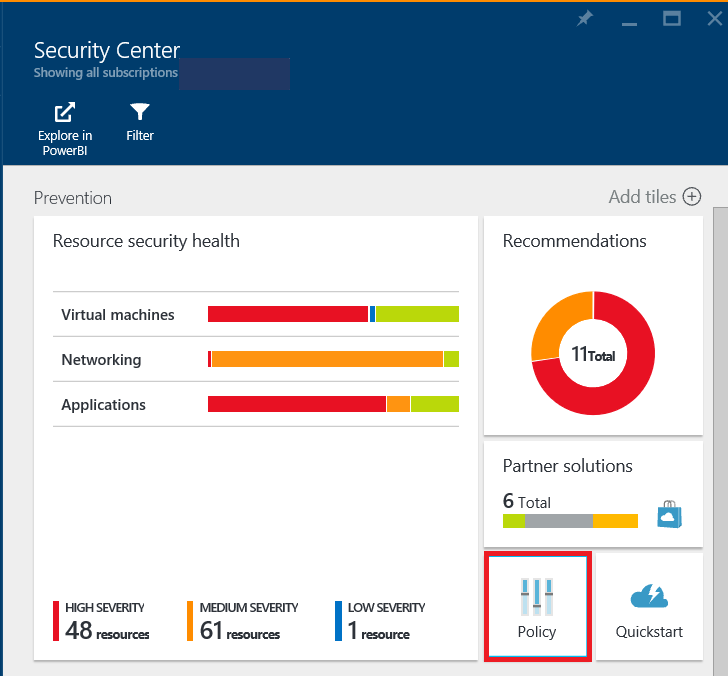Click the 6 Total partner solutions count

pos(526,501)
